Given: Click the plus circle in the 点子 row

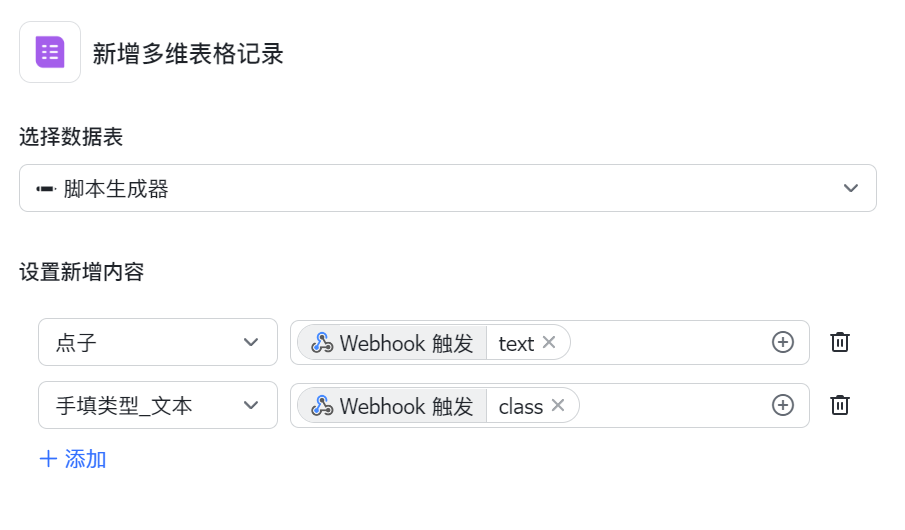Looking at the screenshot, I should click(x=783, y=342).
